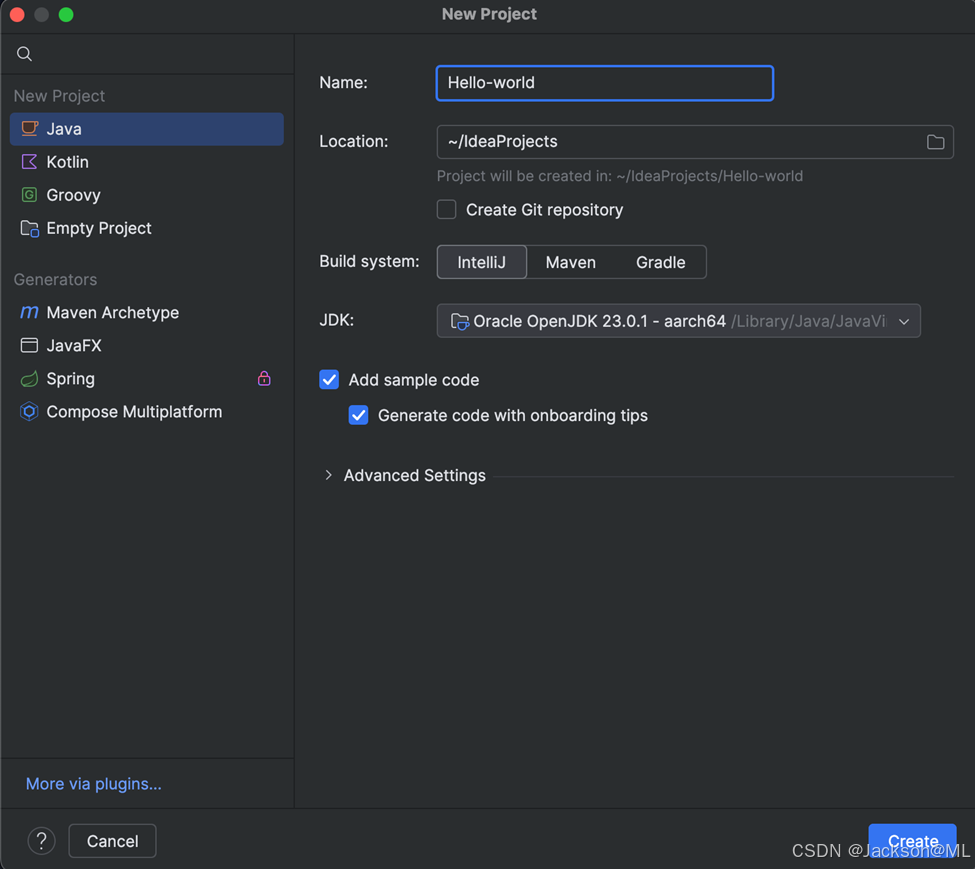The width and height of the screenshot is (975, 869).
Task: Click the Java coffee cup icon
Action: [x=30, y=129]
